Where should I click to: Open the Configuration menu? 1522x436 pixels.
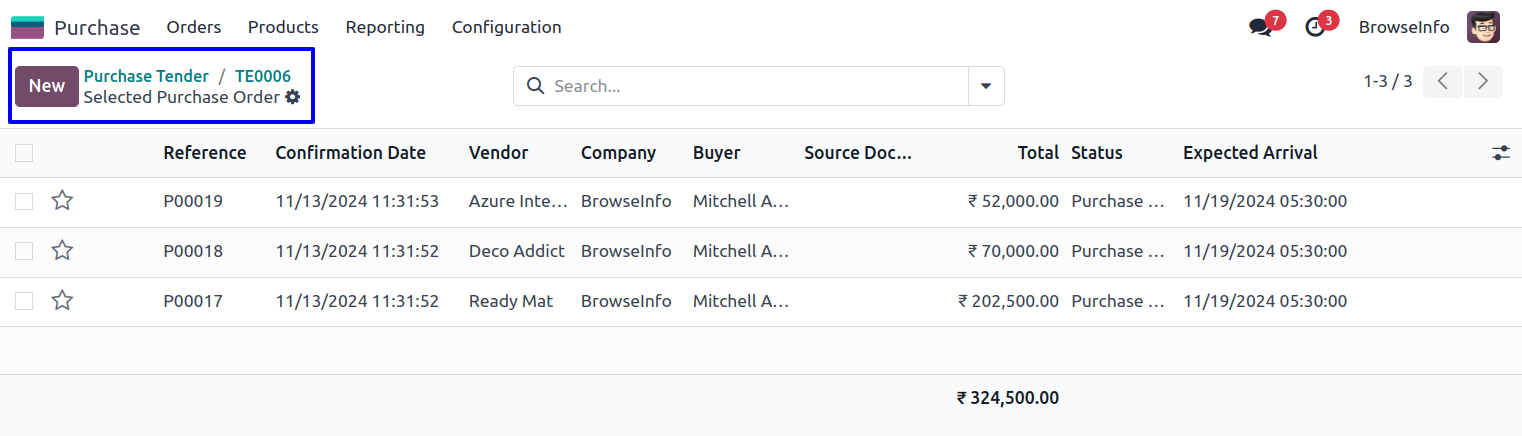[506, 28]
